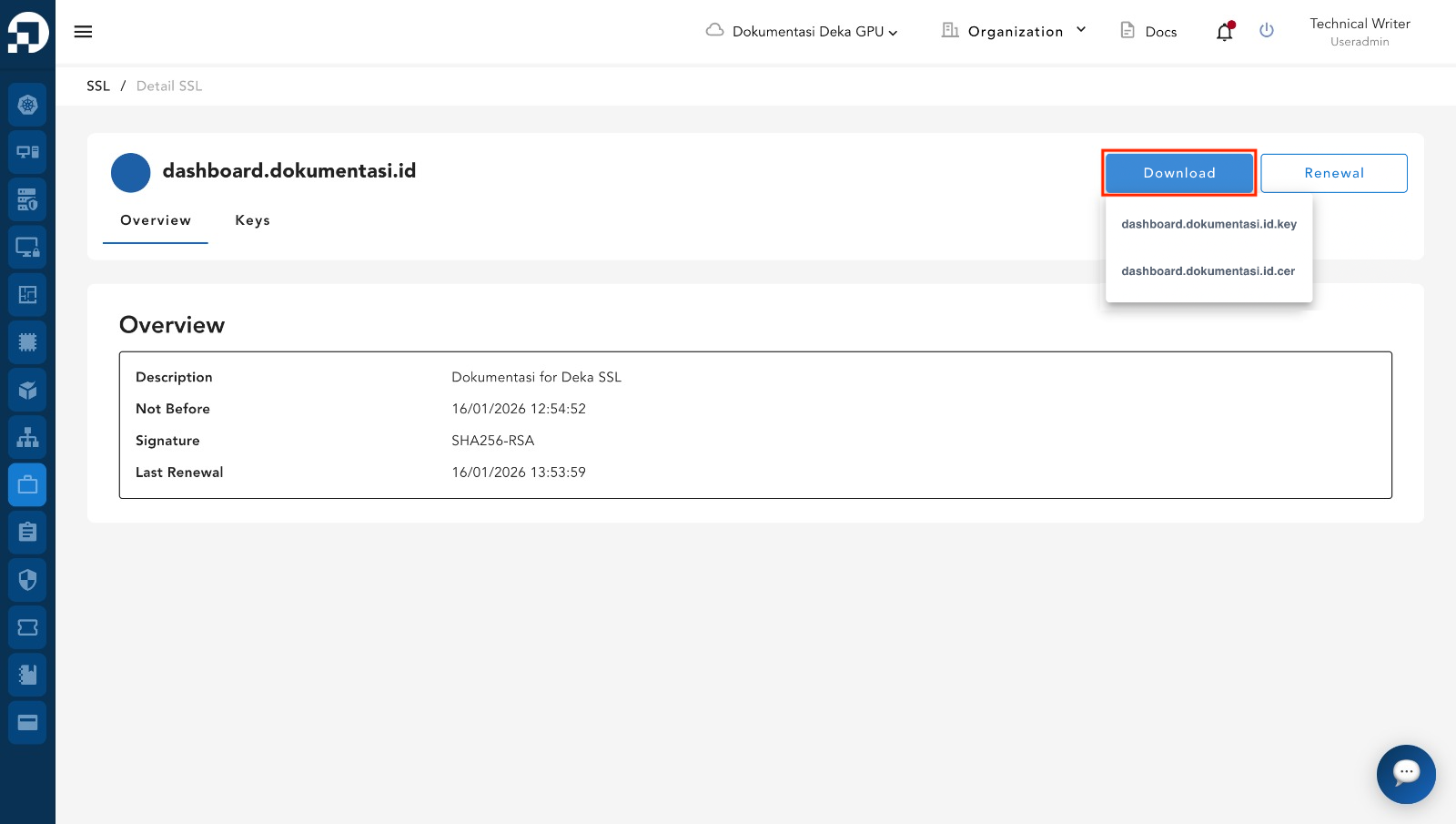This screenshot has height=824, width=1456.
Task: Select dashboard.dokumentasi.id.cer from the menu
Action: click(1208, 271)
